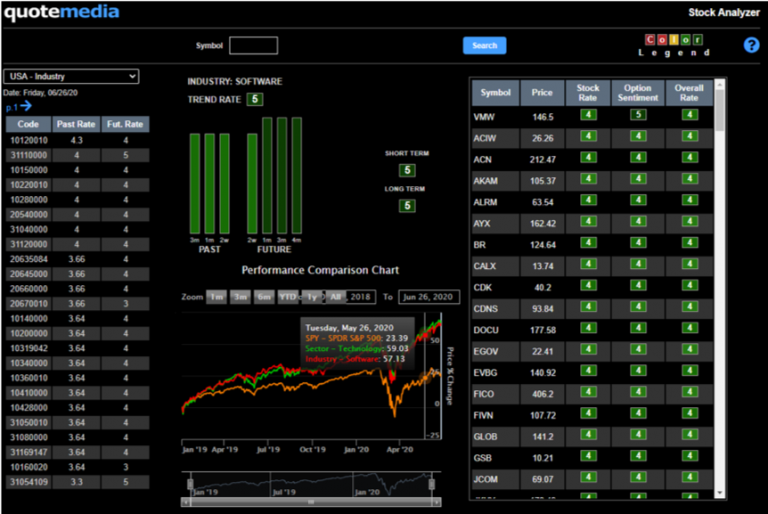Click the GSB option sentiment badge
Screen dimensions: 768x514
(x=638, y=456)
